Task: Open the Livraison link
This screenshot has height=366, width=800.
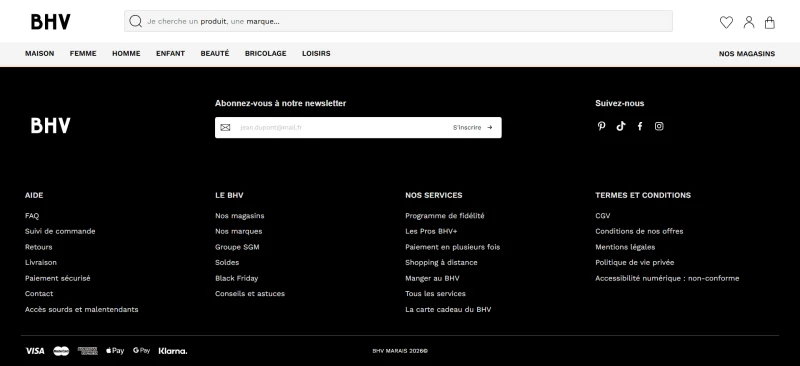Action: [x=41, y=262]
